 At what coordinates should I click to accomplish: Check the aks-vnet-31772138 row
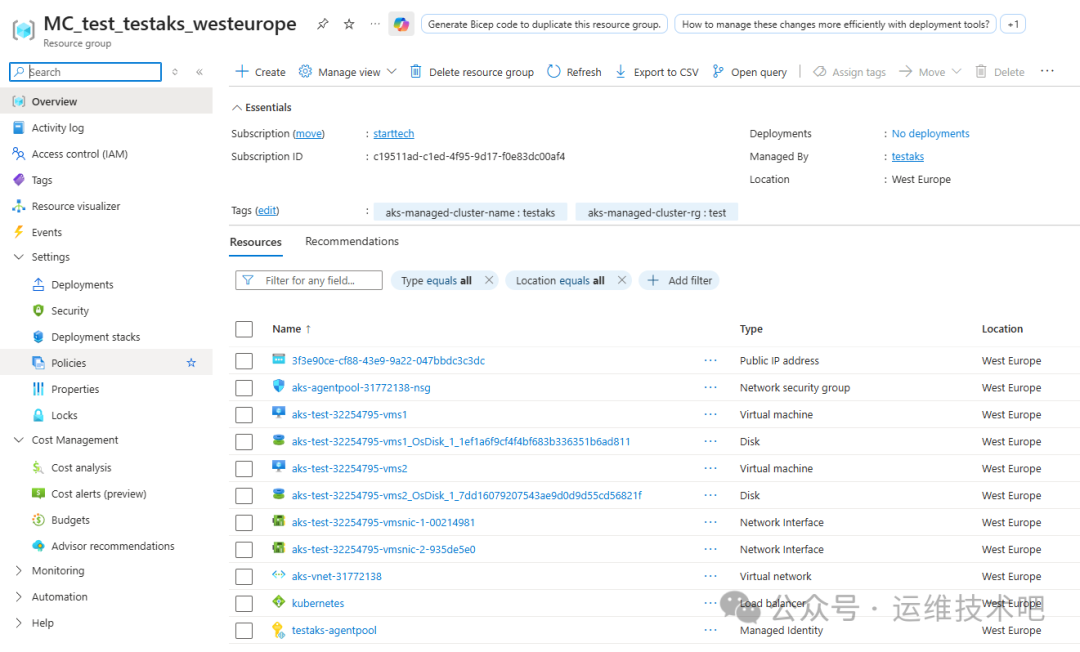tap(243, 576)
